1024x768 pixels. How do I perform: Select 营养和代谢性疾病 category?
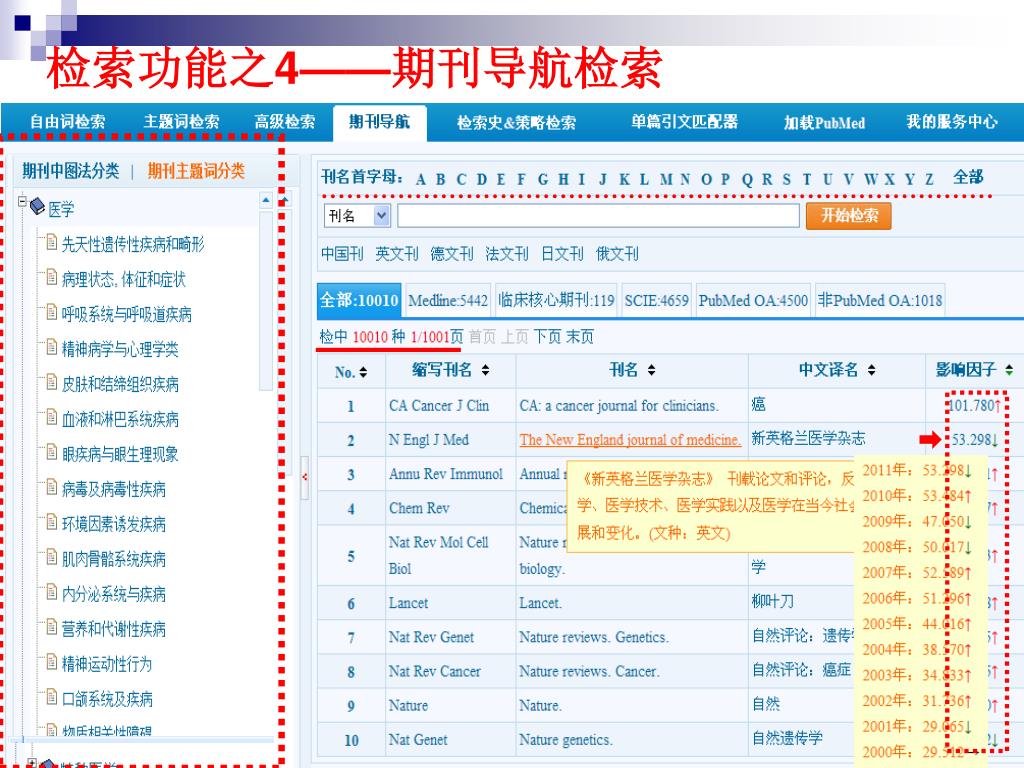[x=114, y=629]
